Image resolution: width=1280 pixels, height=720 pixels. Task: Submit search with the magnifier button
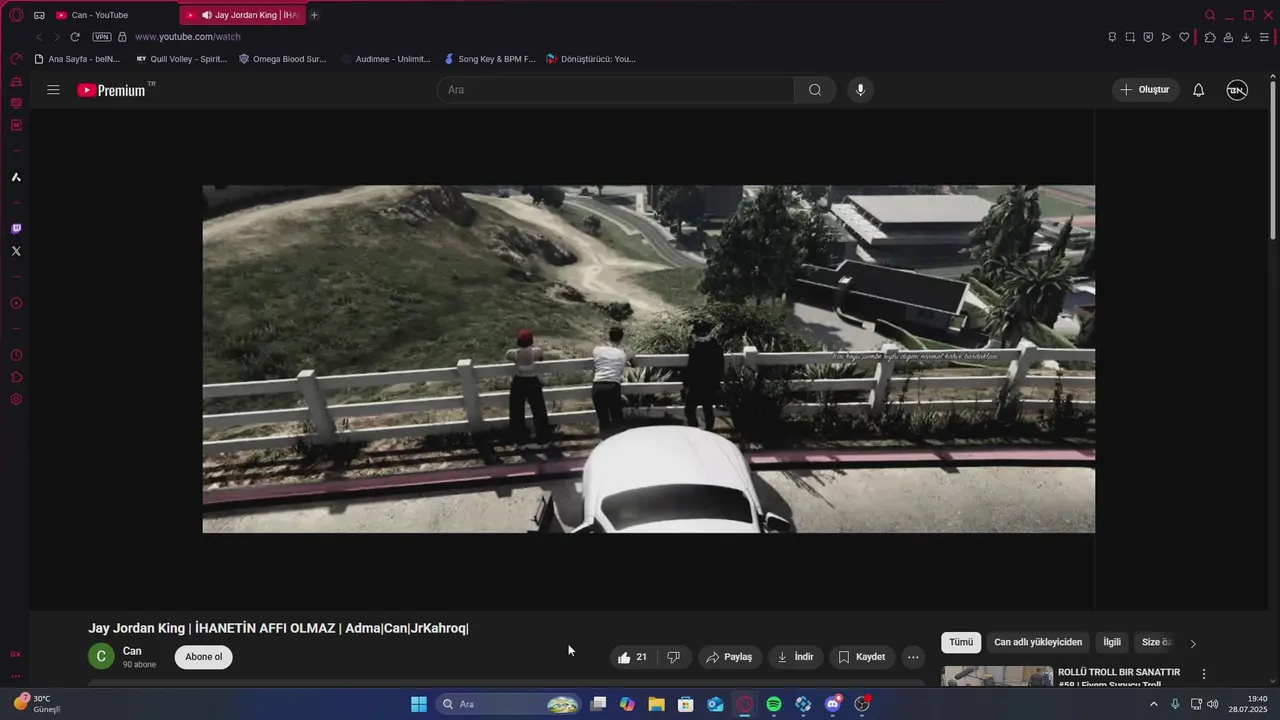pos(815,90)
